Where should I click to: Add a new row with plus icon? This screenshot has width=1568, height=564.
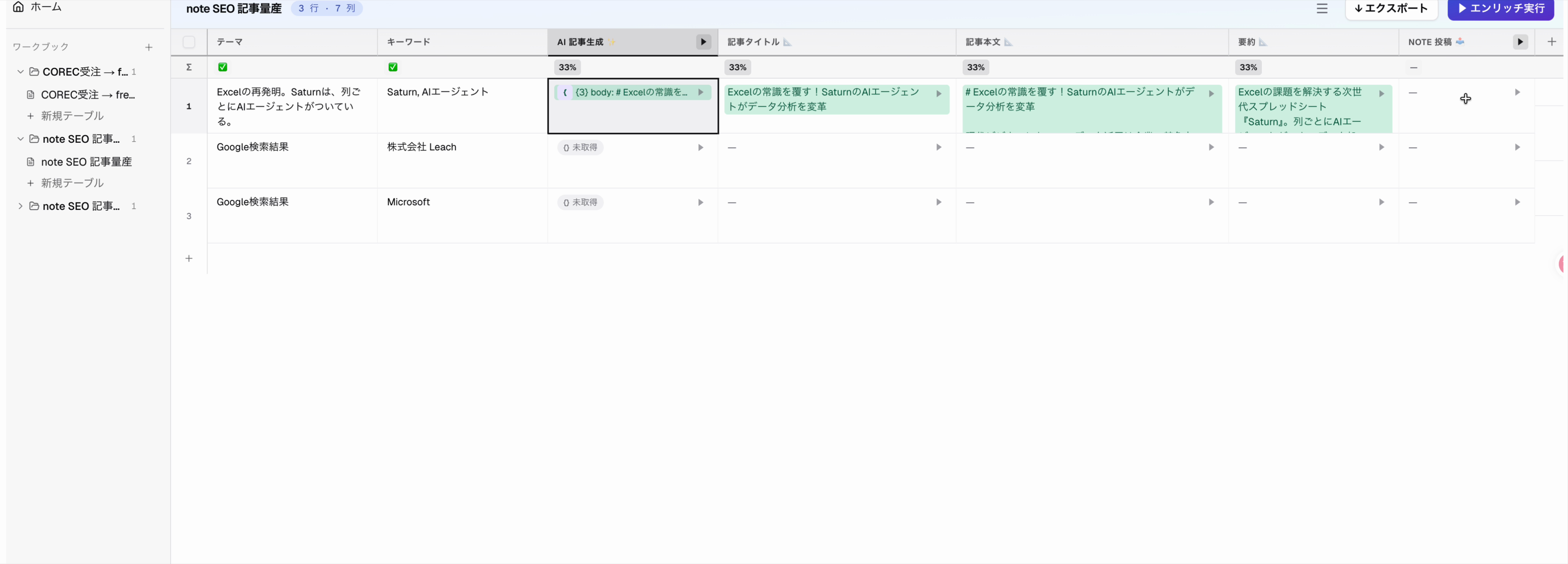tap(189, 259)
